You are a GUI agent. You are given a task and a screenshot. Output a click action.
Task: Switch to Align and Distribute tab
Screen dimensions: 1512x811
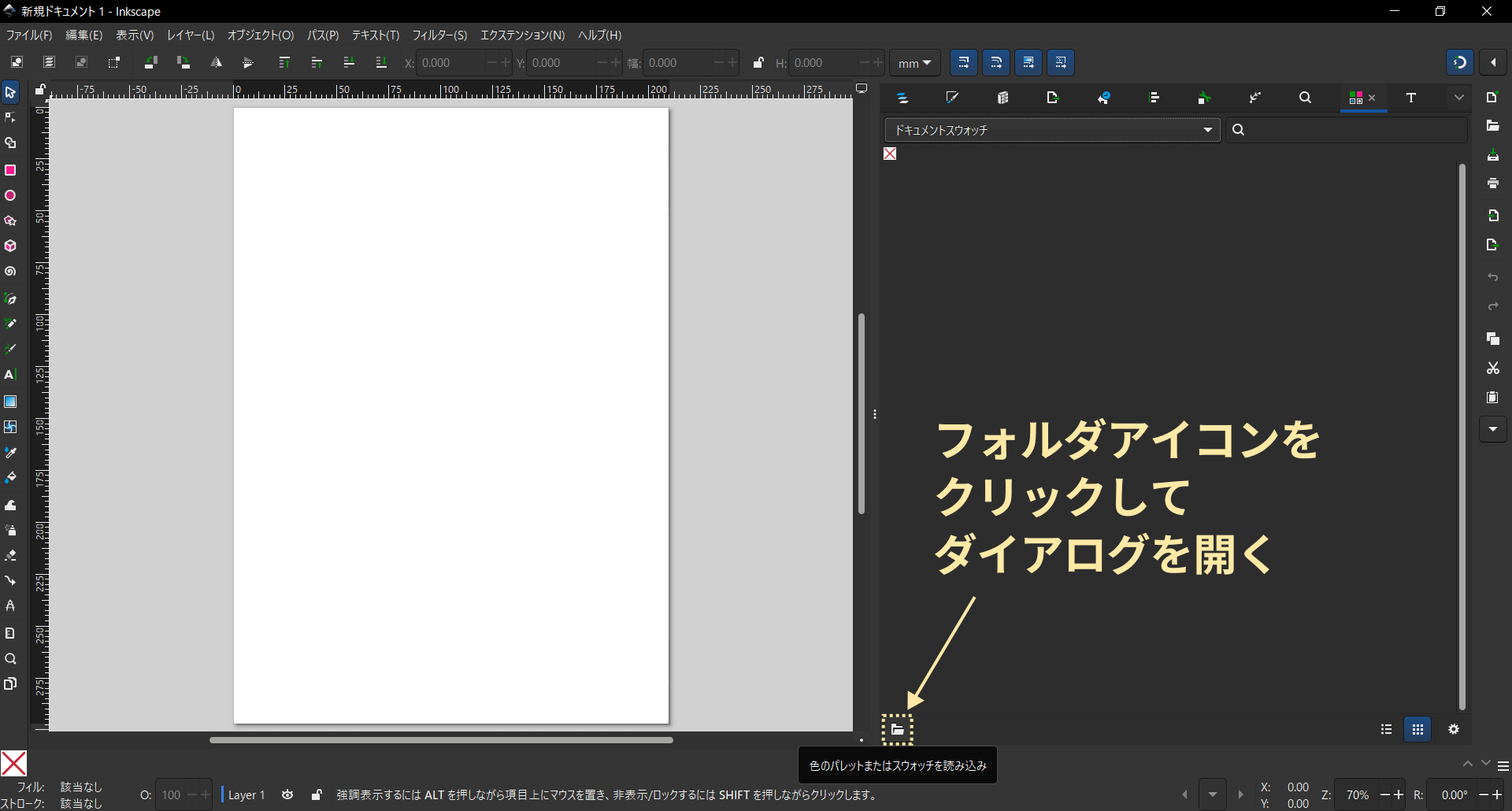[1154, 98]
